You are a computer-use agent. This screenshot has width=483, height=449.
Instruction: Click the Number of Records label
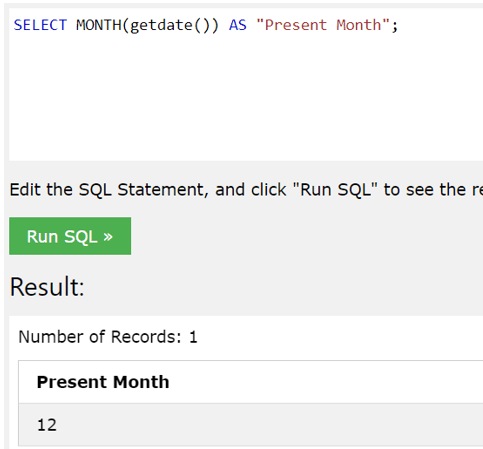tap(100, 337)
